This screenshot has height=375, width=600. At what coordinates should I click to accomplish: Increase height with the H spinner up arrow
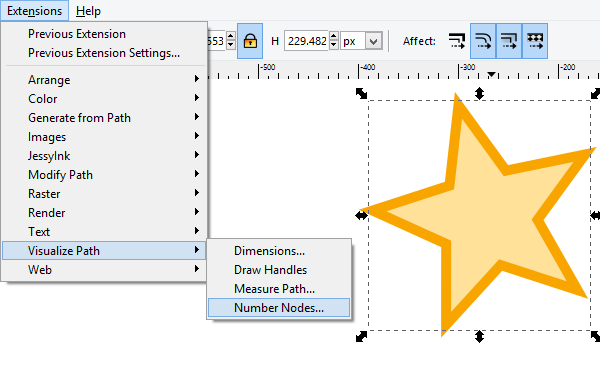[x=334, y=36]
